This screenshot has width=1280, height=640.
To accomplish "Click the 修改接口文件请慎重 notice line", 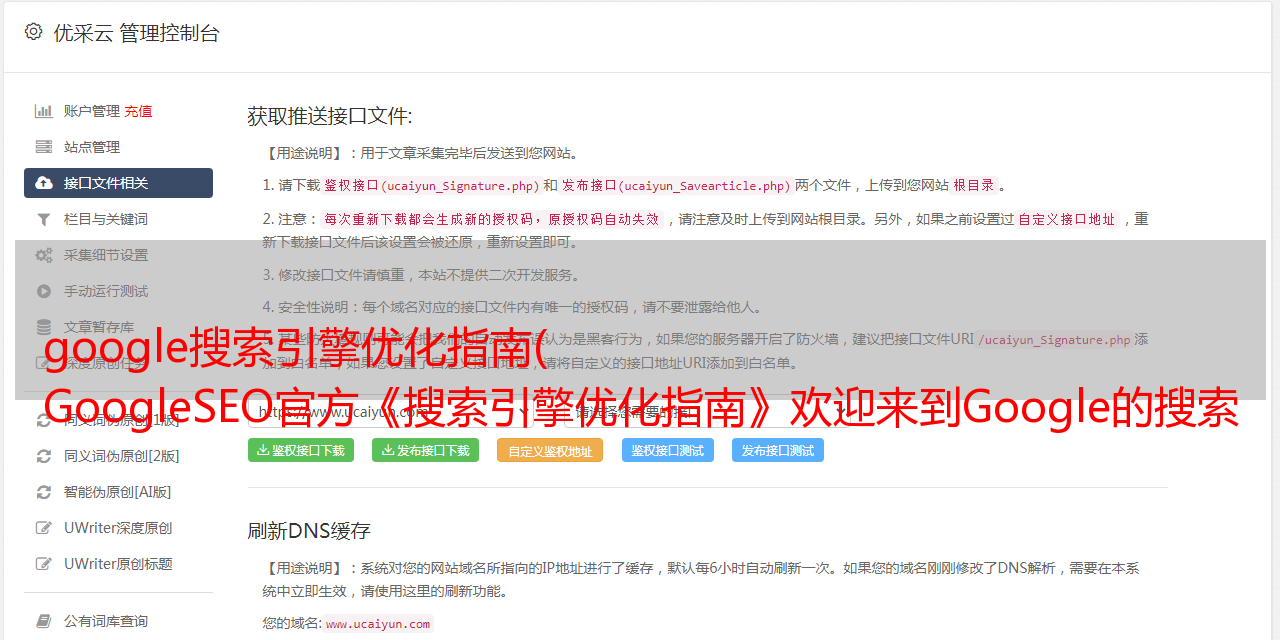I will [421, 275].
